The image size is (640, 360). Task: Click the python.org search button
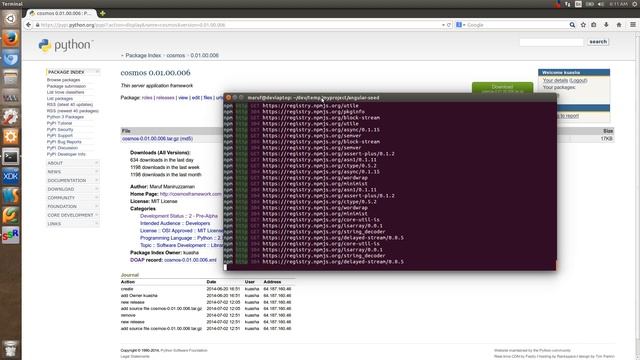coord(598,42)
